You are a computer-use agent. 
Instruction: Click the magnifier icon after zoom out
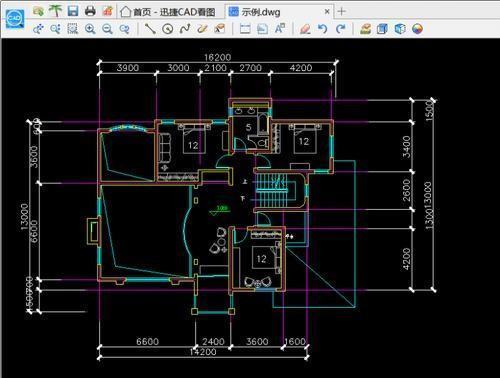coord(124,29)
